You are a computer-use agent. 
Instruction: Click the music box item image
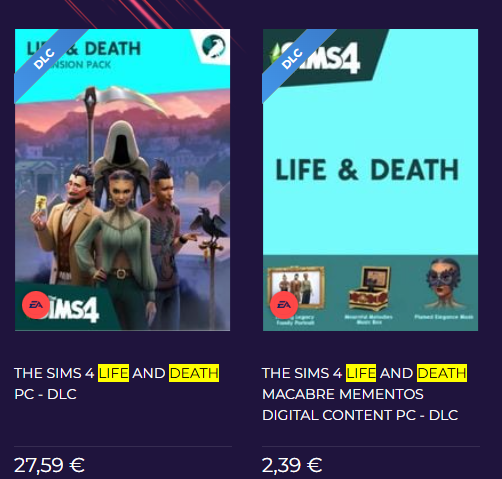tap(369, 289)
